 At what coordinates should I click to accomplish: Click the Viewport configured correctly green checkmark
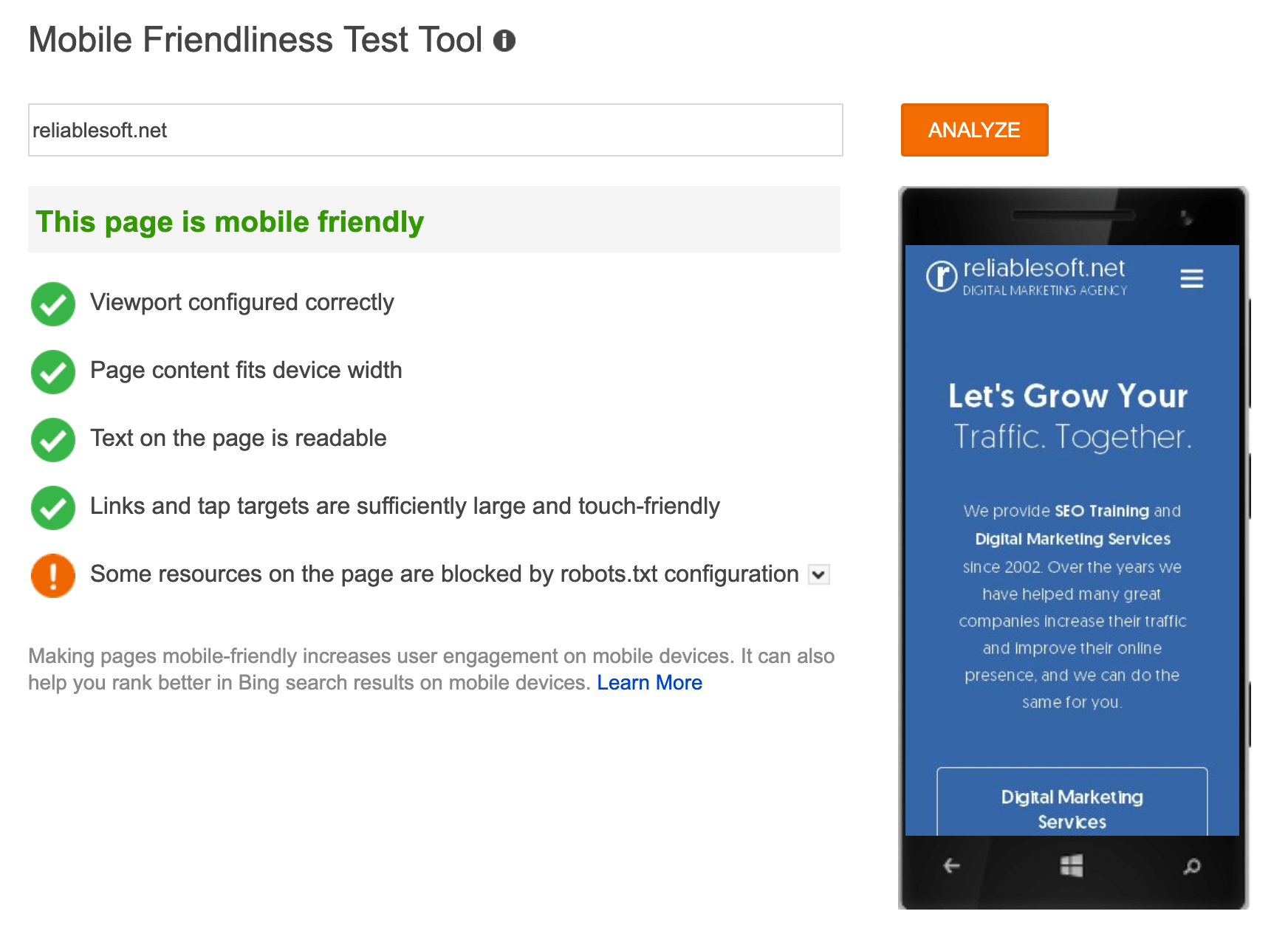pos(53,303)
